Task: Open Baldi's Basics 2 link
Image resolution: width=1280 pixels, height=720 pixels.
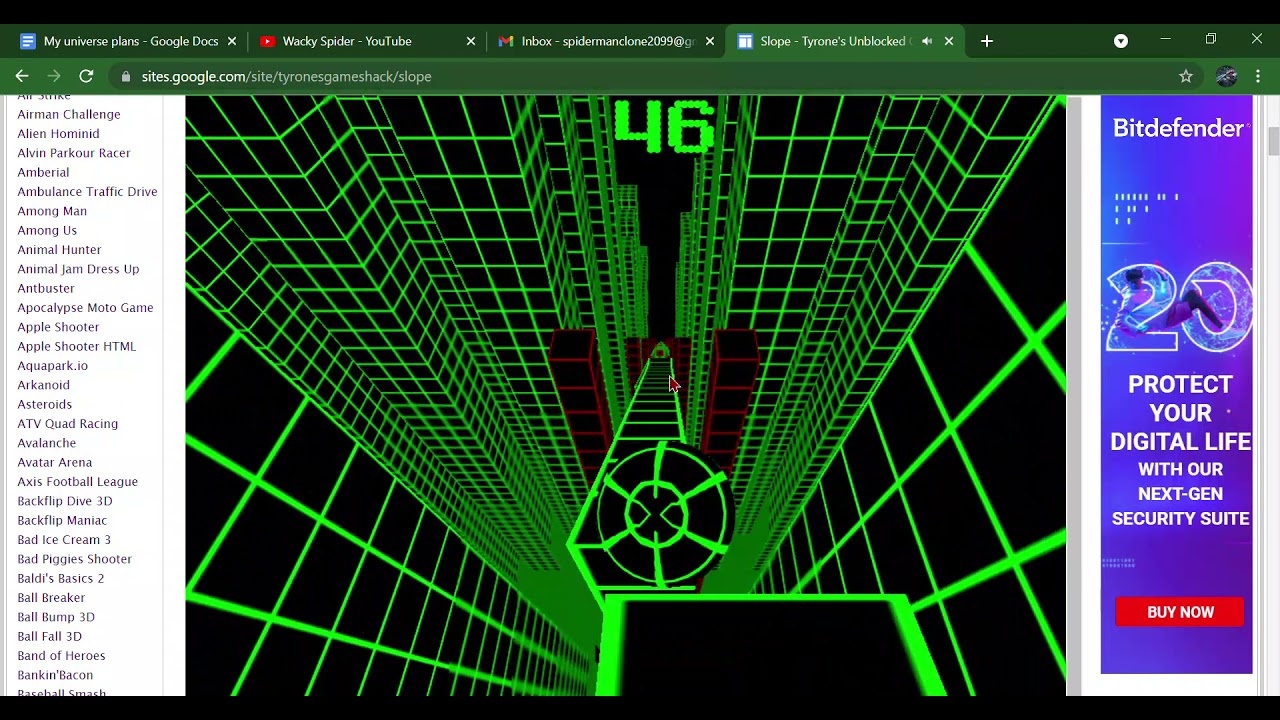Action: pos(60,578)
